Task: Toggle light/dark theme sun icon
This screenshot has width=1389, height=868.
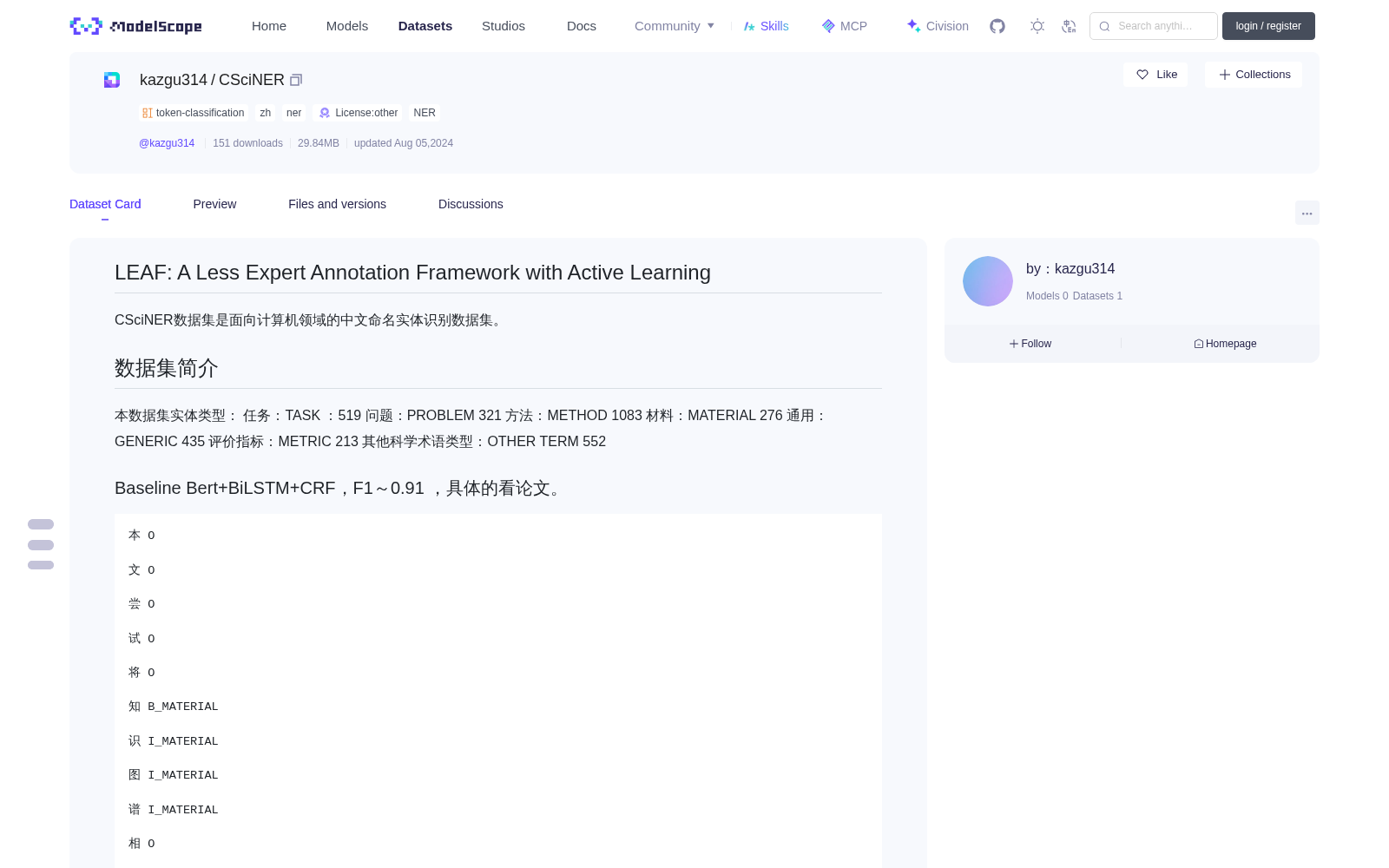Action: tap(1037, 26)
